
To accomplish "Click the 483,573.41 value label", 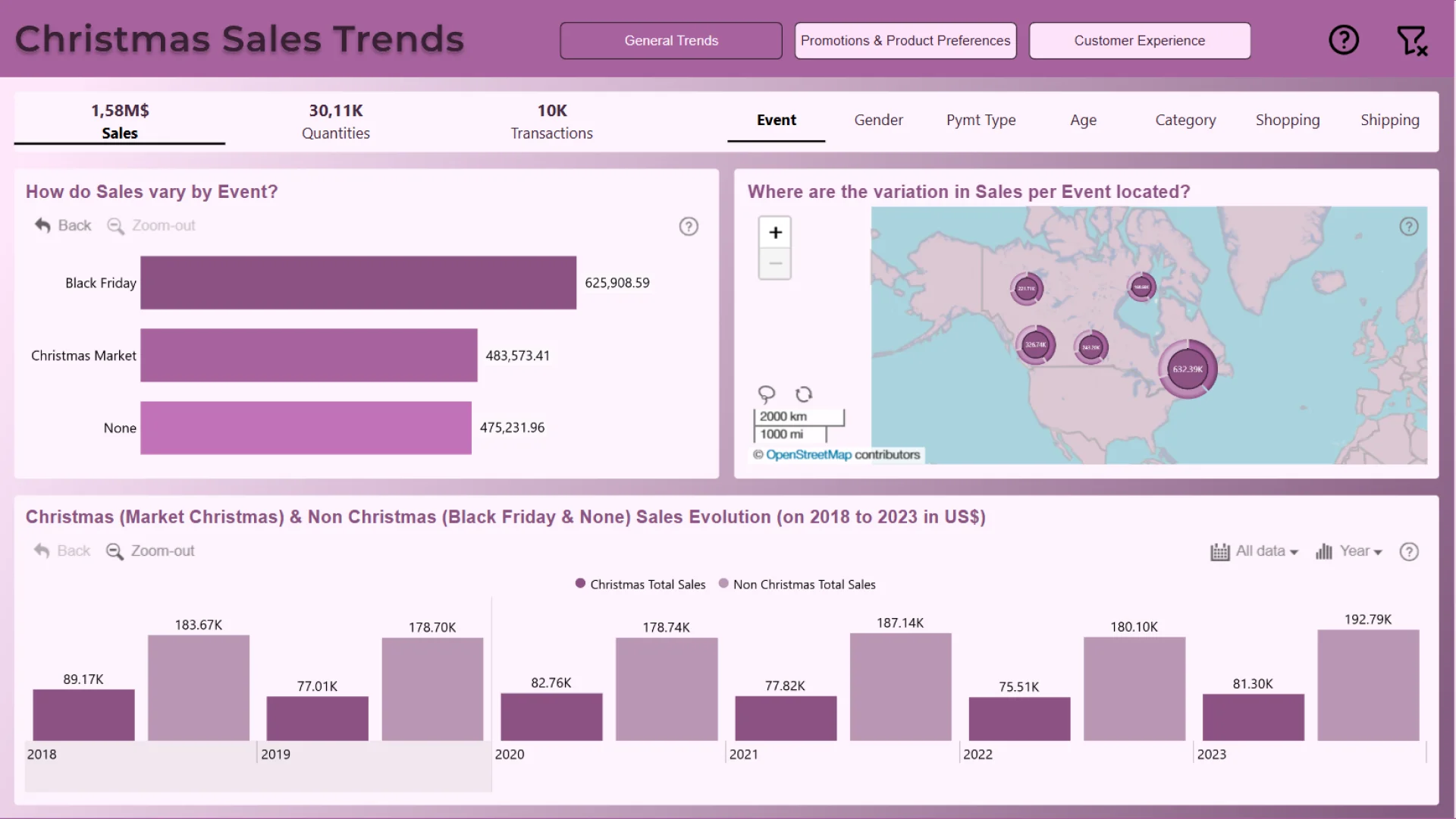I will 518,356.
